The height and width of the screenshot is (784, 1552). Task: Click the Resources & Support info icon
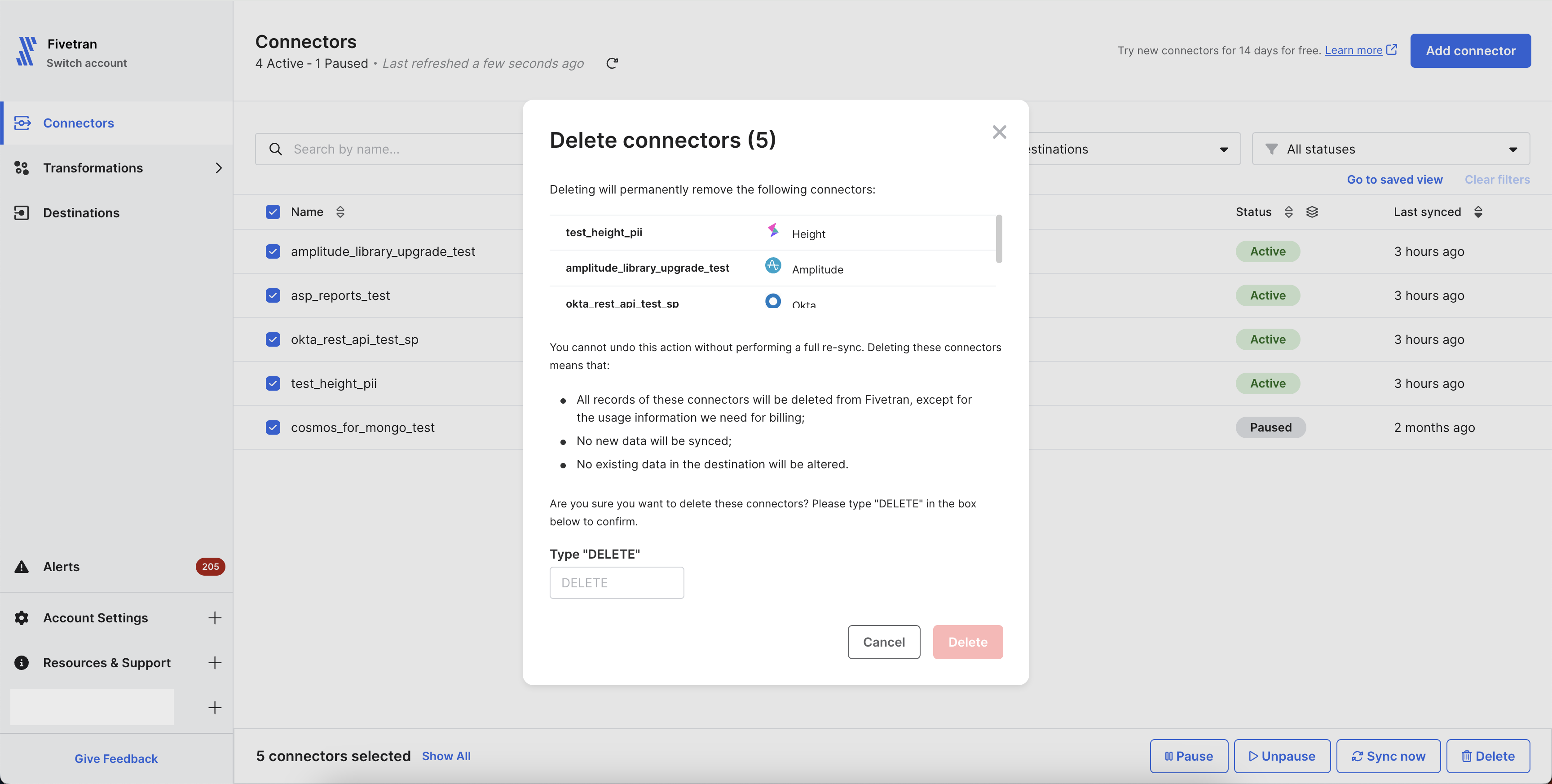pyautogui.click(x=22, y=663)
